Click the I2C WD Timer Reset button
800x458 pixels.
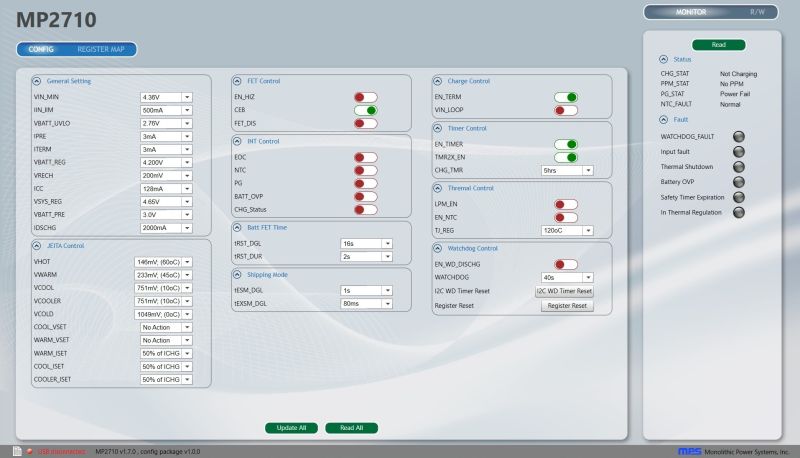(564, 291)
